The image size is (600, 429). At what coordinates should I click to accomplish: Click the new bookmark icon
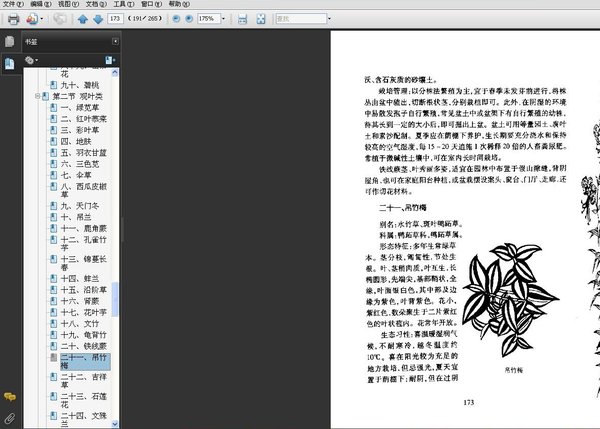point(110,60)
